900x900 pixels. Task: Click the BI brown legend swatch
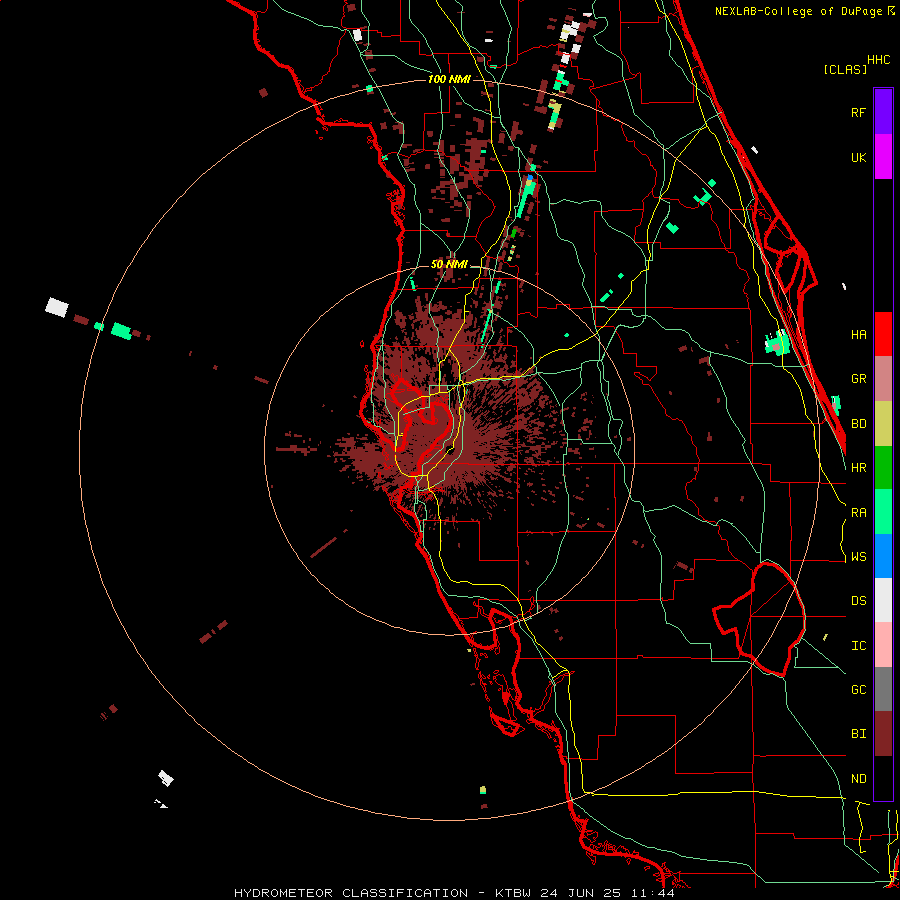(x=883, y=734)
